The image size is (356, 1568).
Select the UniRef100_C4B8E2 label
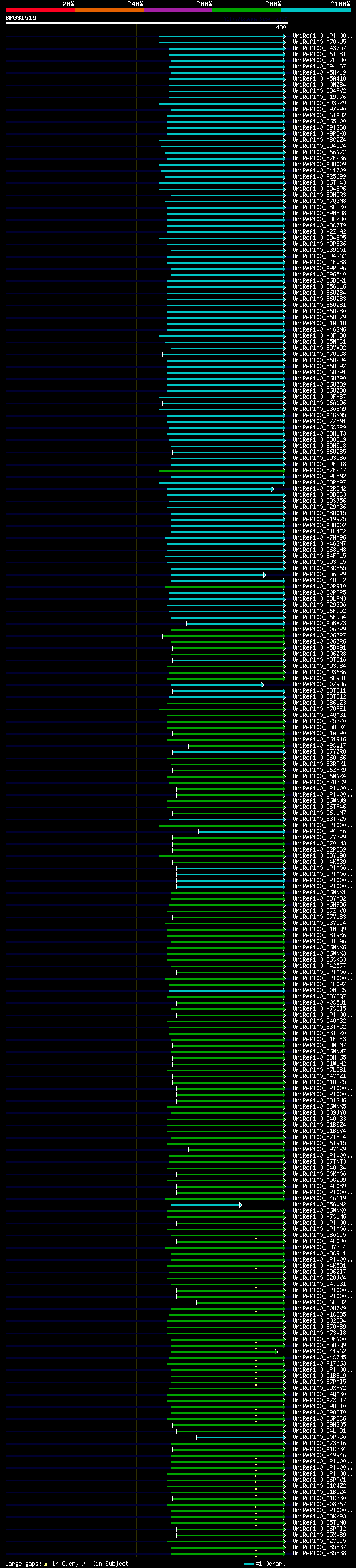(x=319, y=580)
